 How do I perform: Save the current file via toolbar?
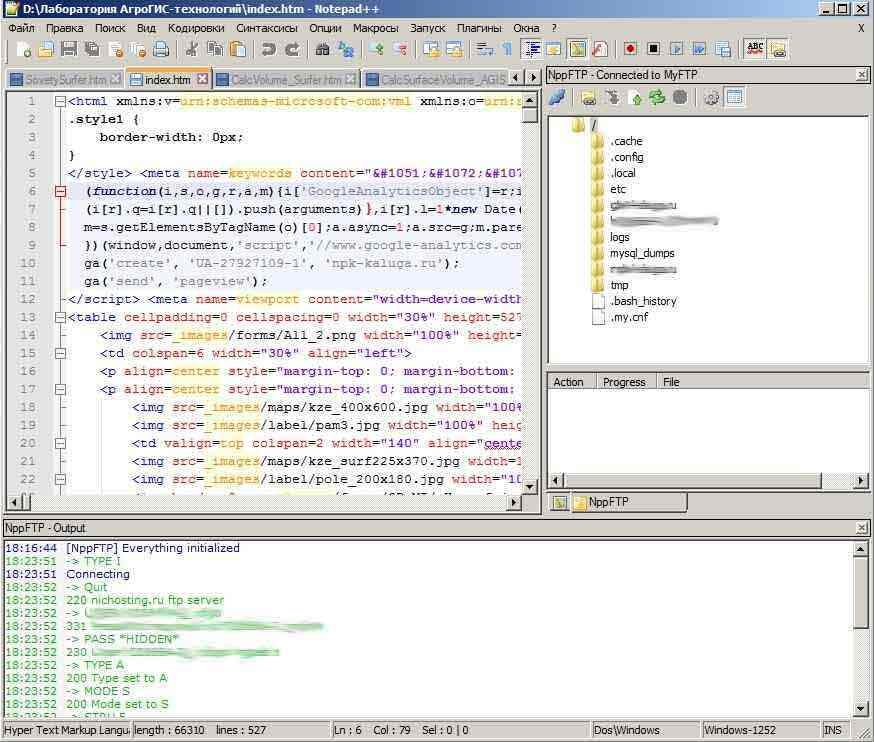69,50
